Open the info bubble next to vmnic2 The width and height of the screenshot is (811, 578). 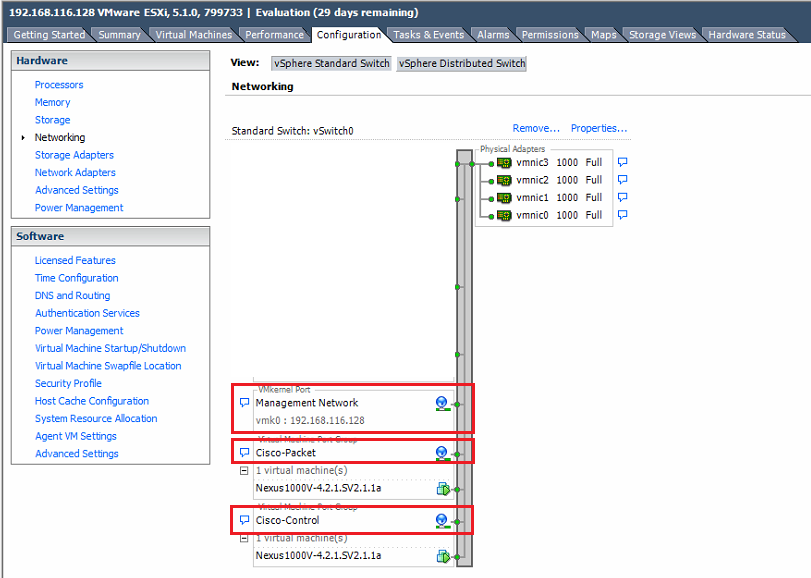click(x=623, y=180)
